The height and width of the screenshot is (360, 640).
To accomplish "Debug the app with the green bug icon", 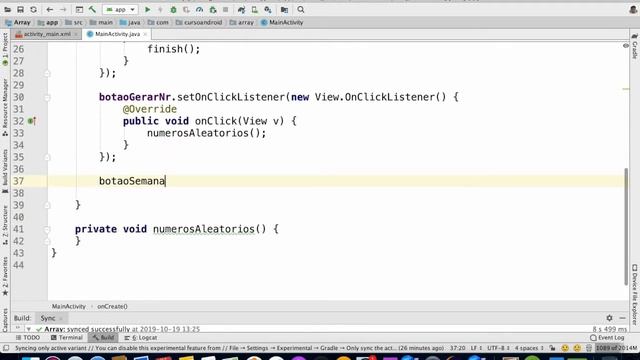I will 173,9.
